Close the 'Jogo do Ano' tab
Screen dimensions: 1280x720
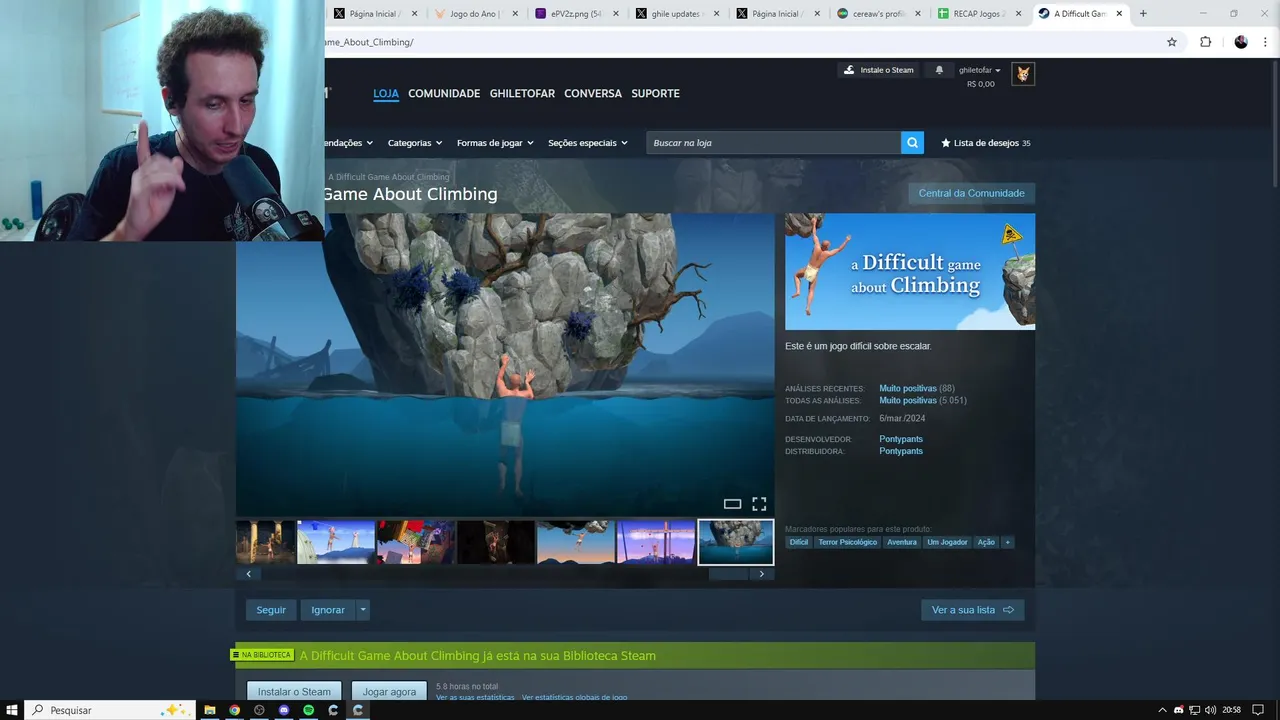tap(515, 14)
